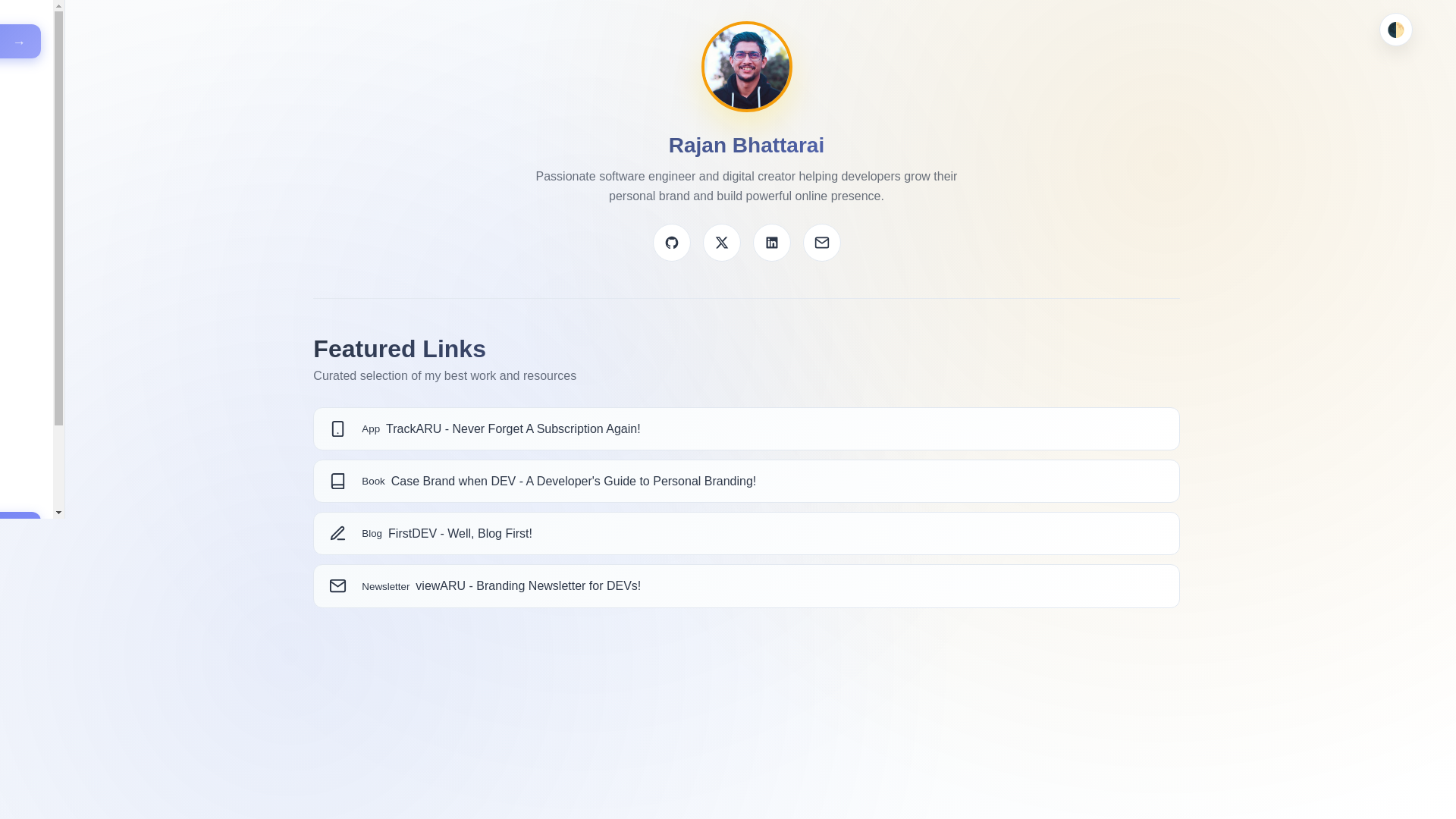Click the pencil icon on FirstDEV card
Image resolution: width=1456 pixels, height=819 pixels.
pyautogui.click(x=337, y=534)
